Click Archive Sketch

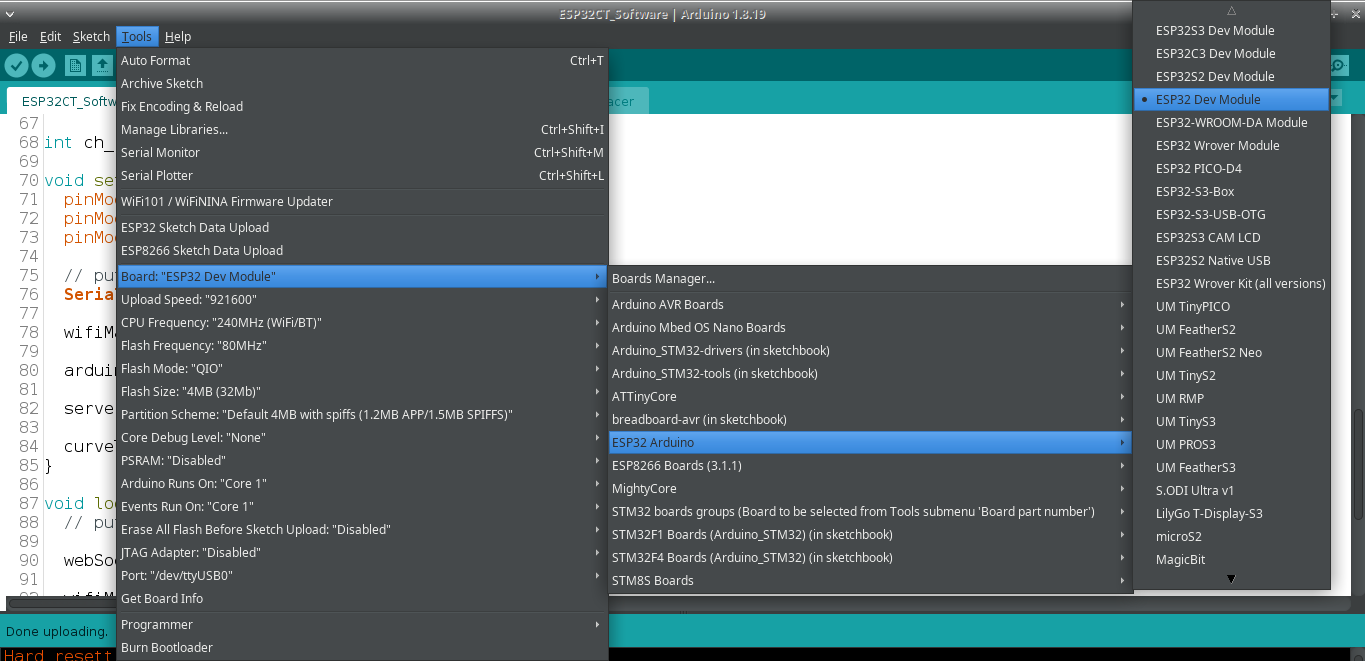(x=362, y=83)
